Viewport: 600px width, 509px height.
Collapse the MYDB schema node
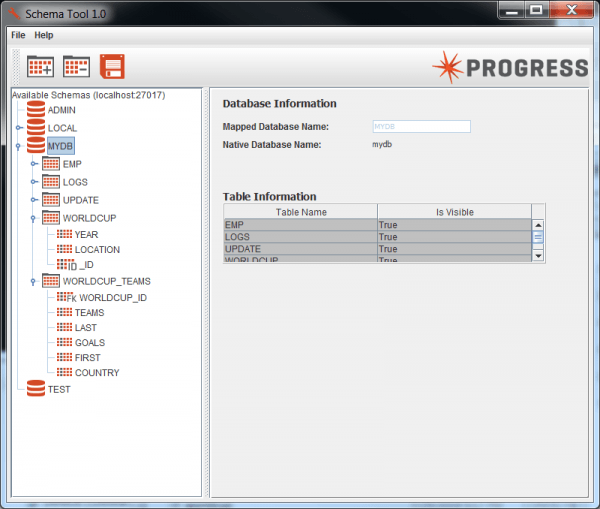point(18,146)
